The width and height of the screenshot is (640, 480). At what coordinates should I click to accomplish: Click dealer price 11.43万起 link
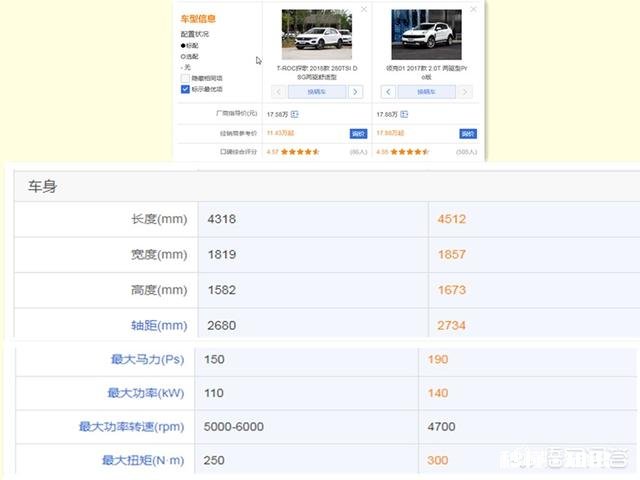pos(280,133)
